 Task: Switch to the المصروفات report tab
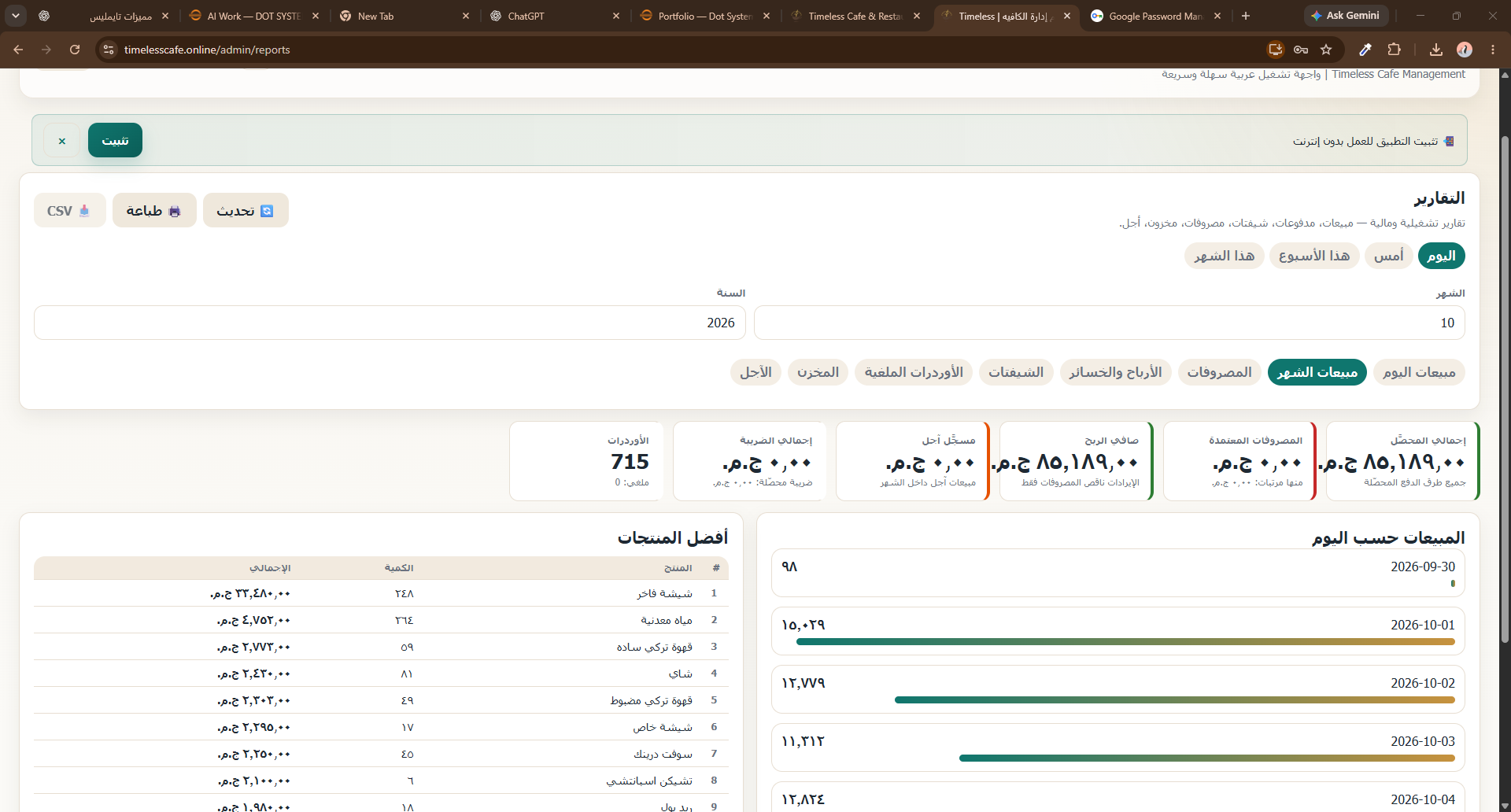click(1219, 372)
